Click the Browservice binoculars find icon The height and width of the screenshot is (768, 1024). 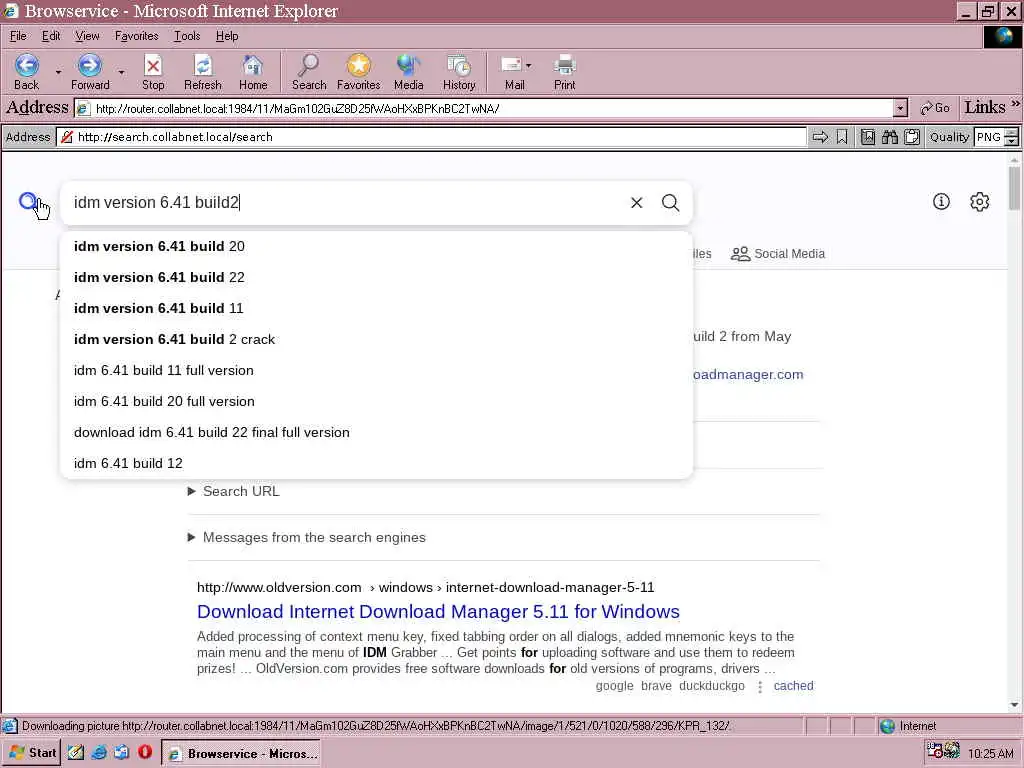click(x=889, y=136)
